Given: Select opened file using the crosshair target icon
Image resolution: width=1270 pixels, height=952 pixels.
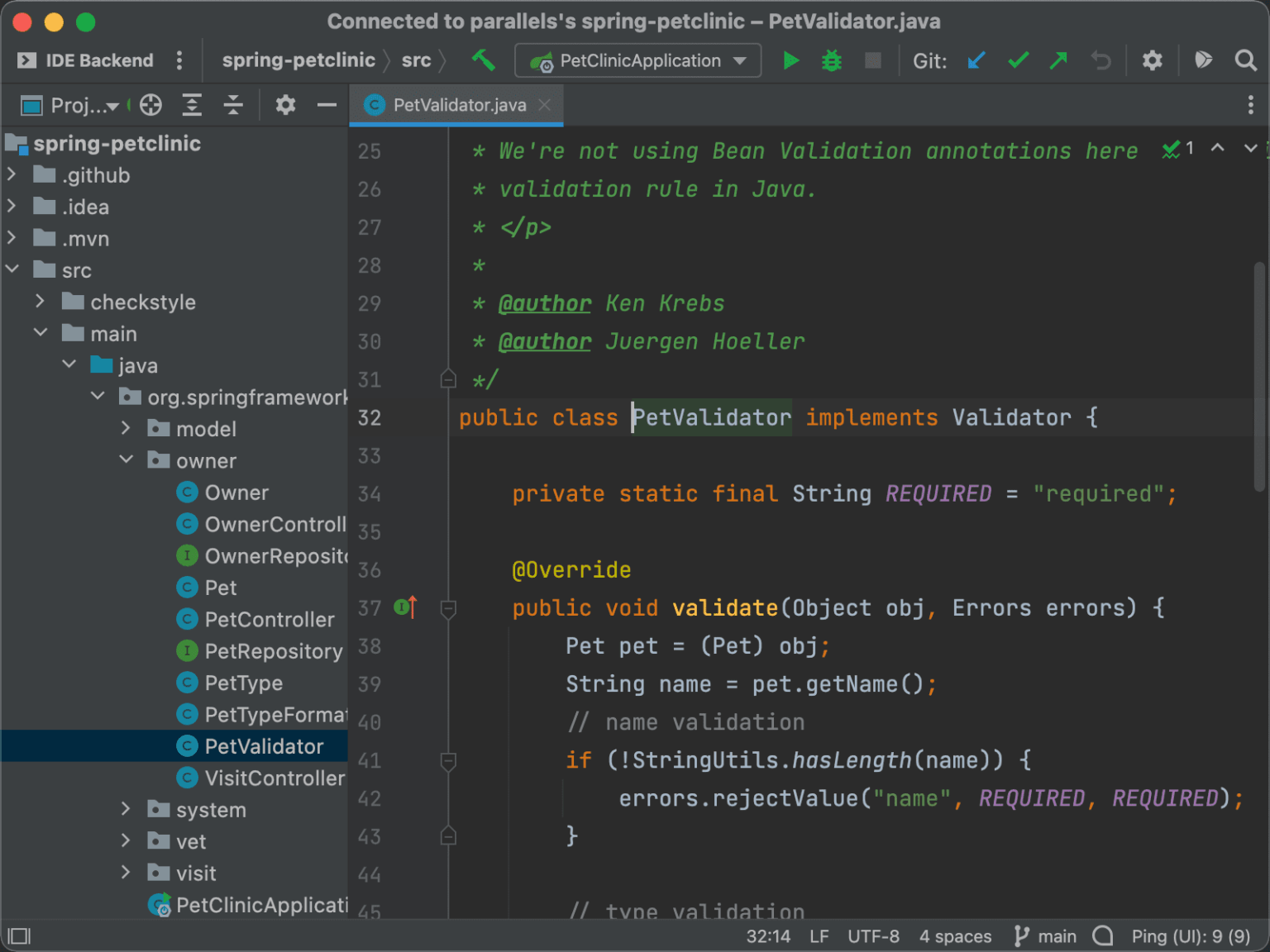Looking at the screenshot, I should [x=150, y=105].
